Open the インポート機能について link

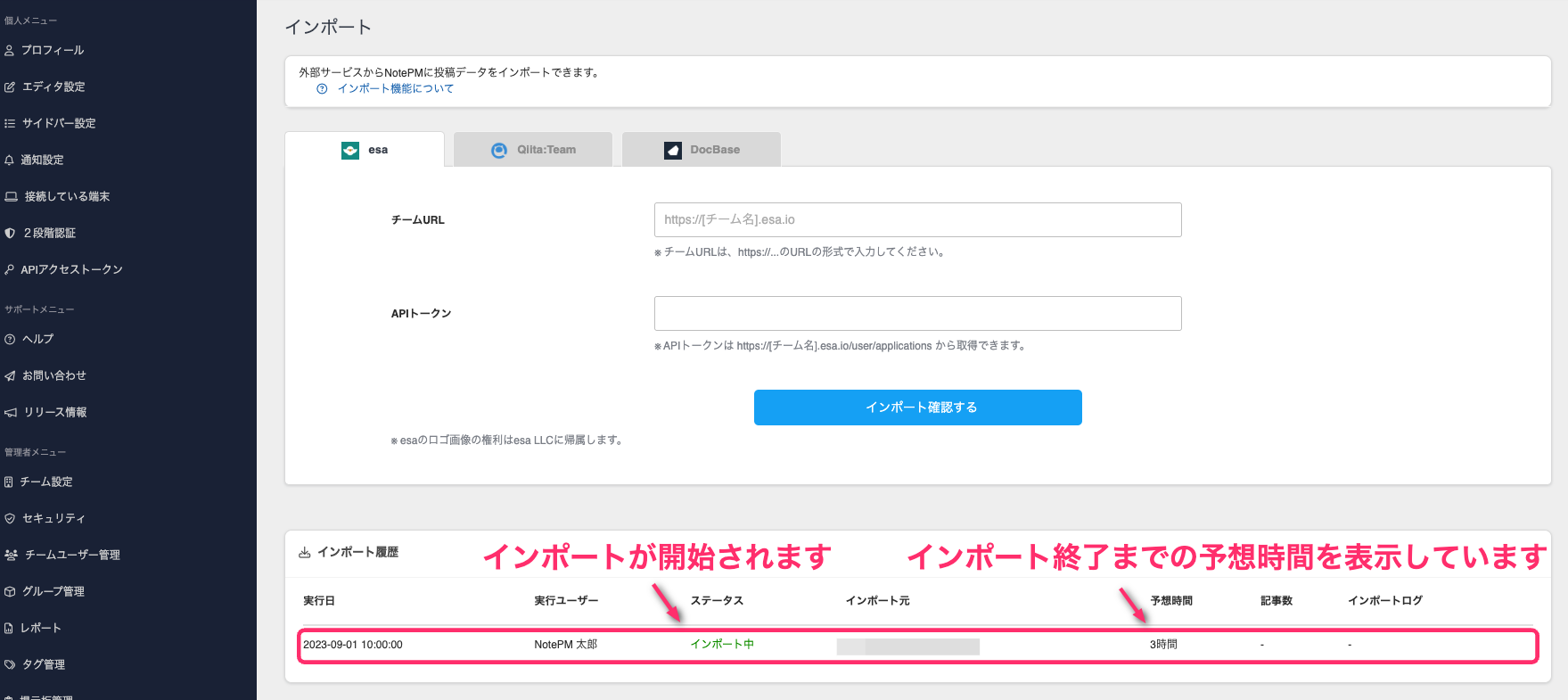395,89
